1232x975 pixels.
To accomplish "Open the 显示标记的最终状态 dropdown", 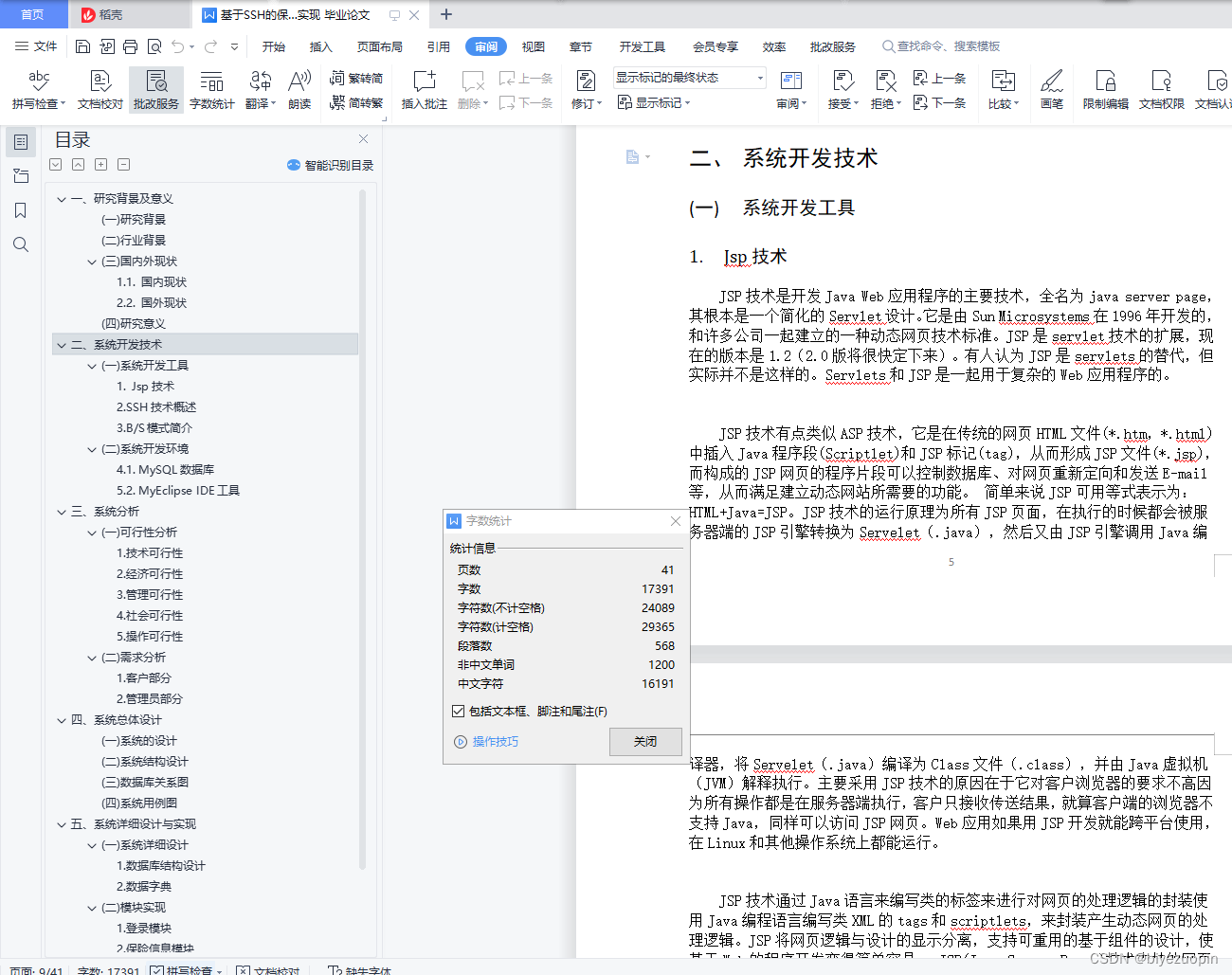I will pyautogui.click(x=758, y=77).
